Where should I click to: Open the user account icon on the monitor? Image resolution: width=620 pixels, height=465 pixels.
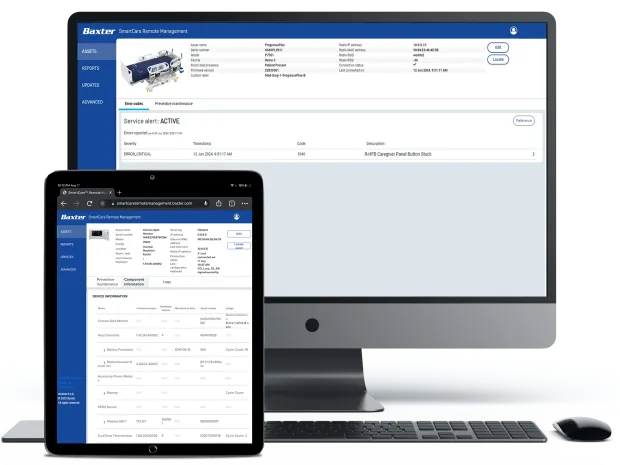(513, 30)
